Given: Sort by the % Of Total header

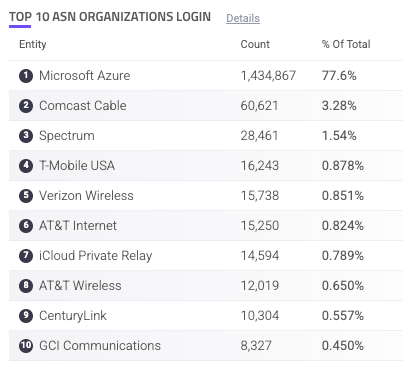Looking at the screenshot, I should (x=346, y=44).
